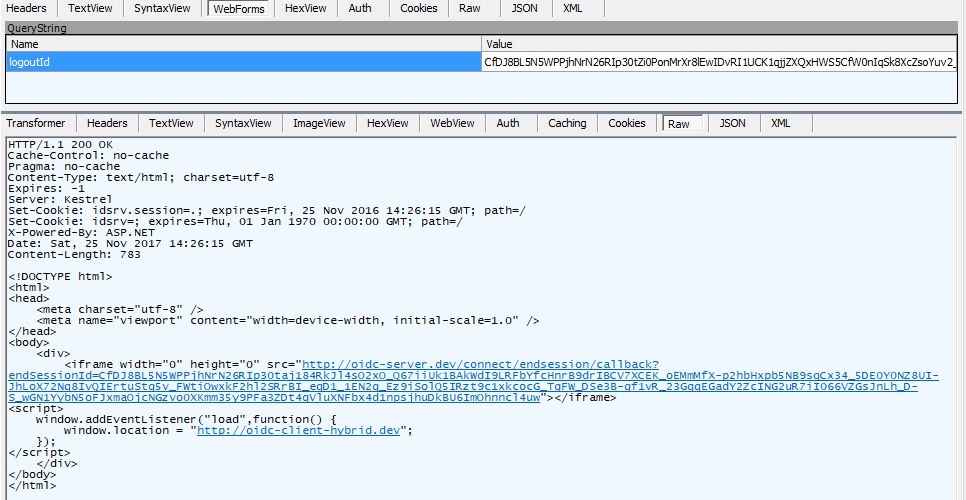Click the Content-Length: 783 line
This screenshot has width=966, height=500.
[74, 254]
